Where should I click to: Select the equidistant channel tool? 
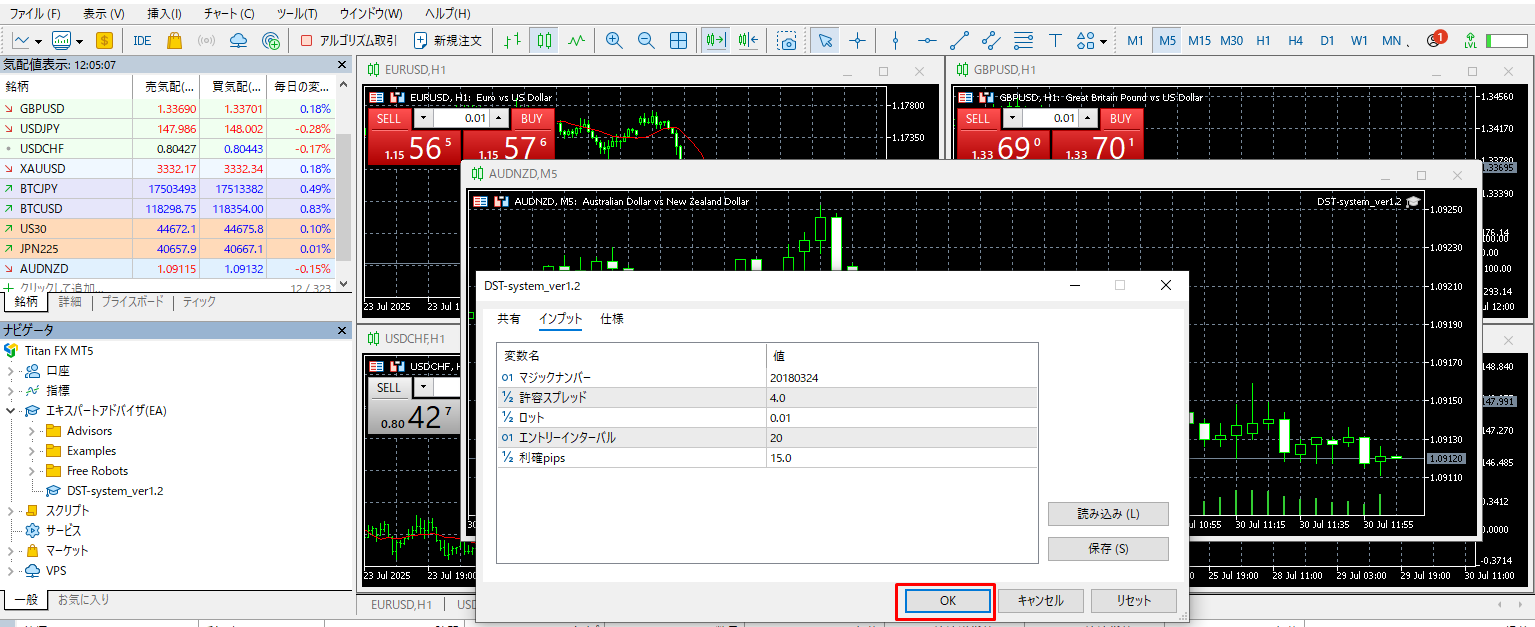coord(991,41)
